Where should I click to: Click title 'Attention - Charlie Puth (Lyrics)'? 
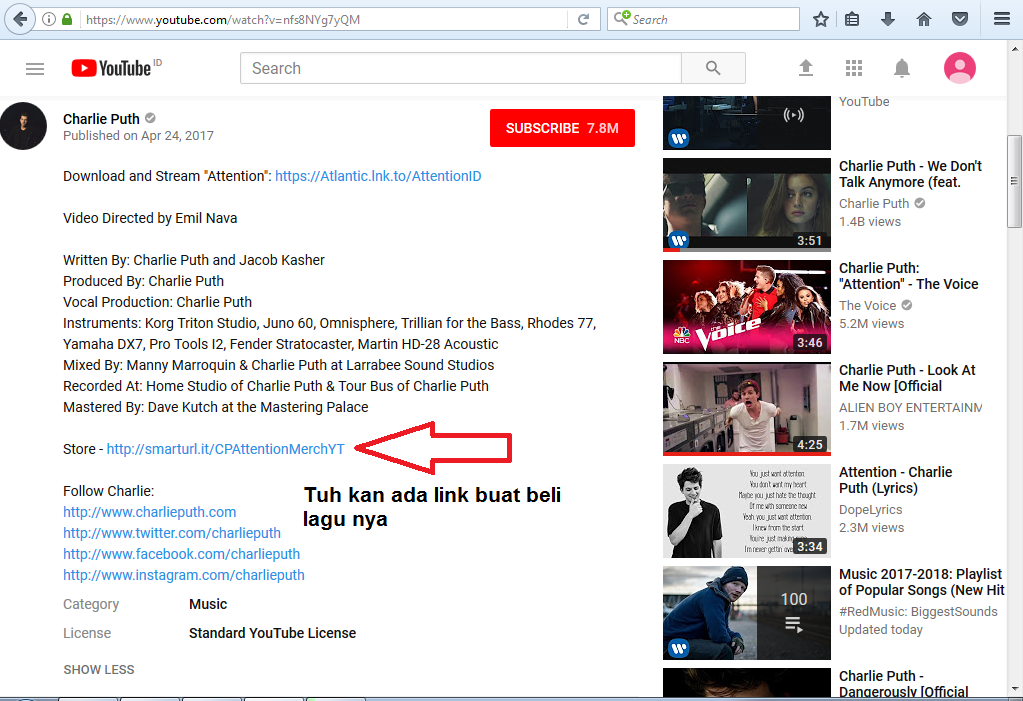pyautogui.click(x=895, y=480)
